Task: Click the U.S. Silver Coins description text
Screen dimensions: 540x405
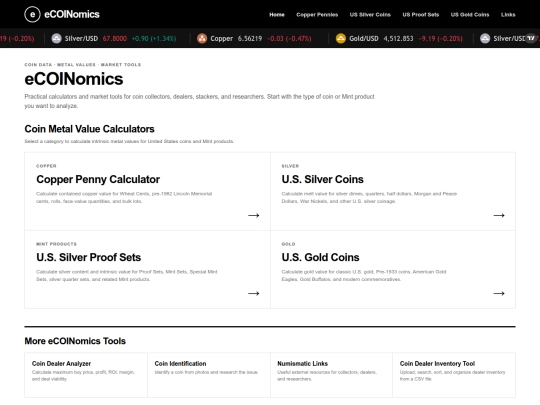Action: point(369,197)
